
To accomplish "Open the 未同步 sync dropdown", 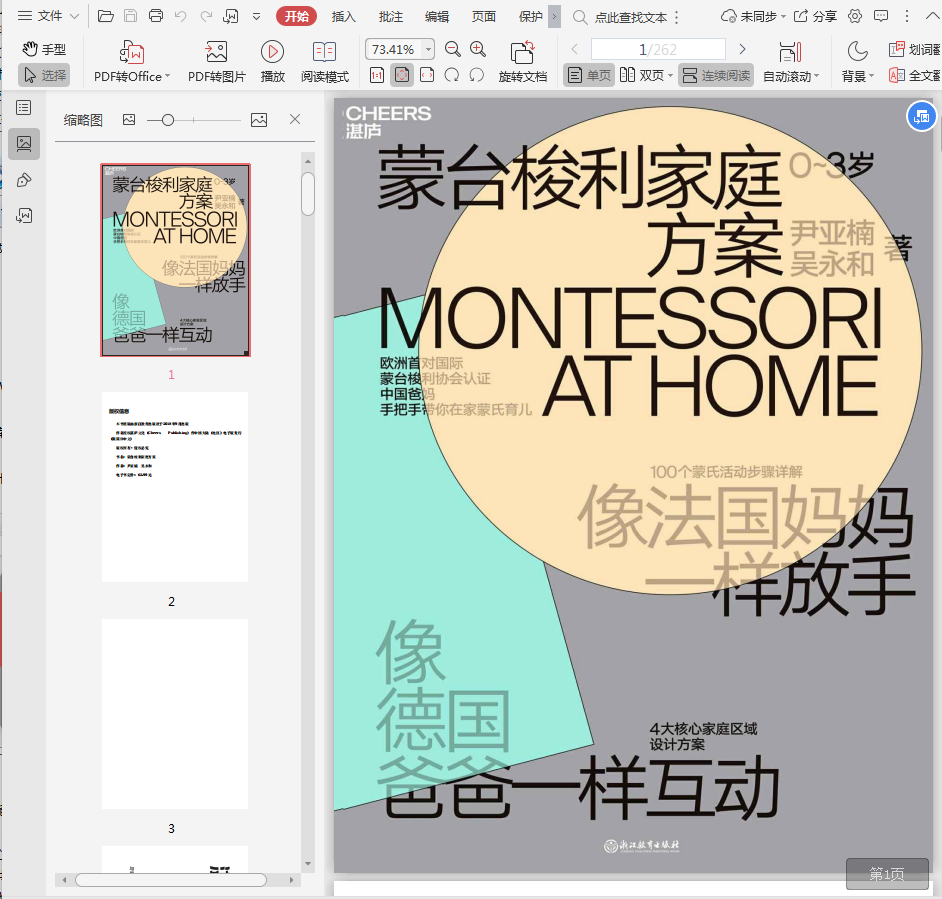I will [753, 16].
